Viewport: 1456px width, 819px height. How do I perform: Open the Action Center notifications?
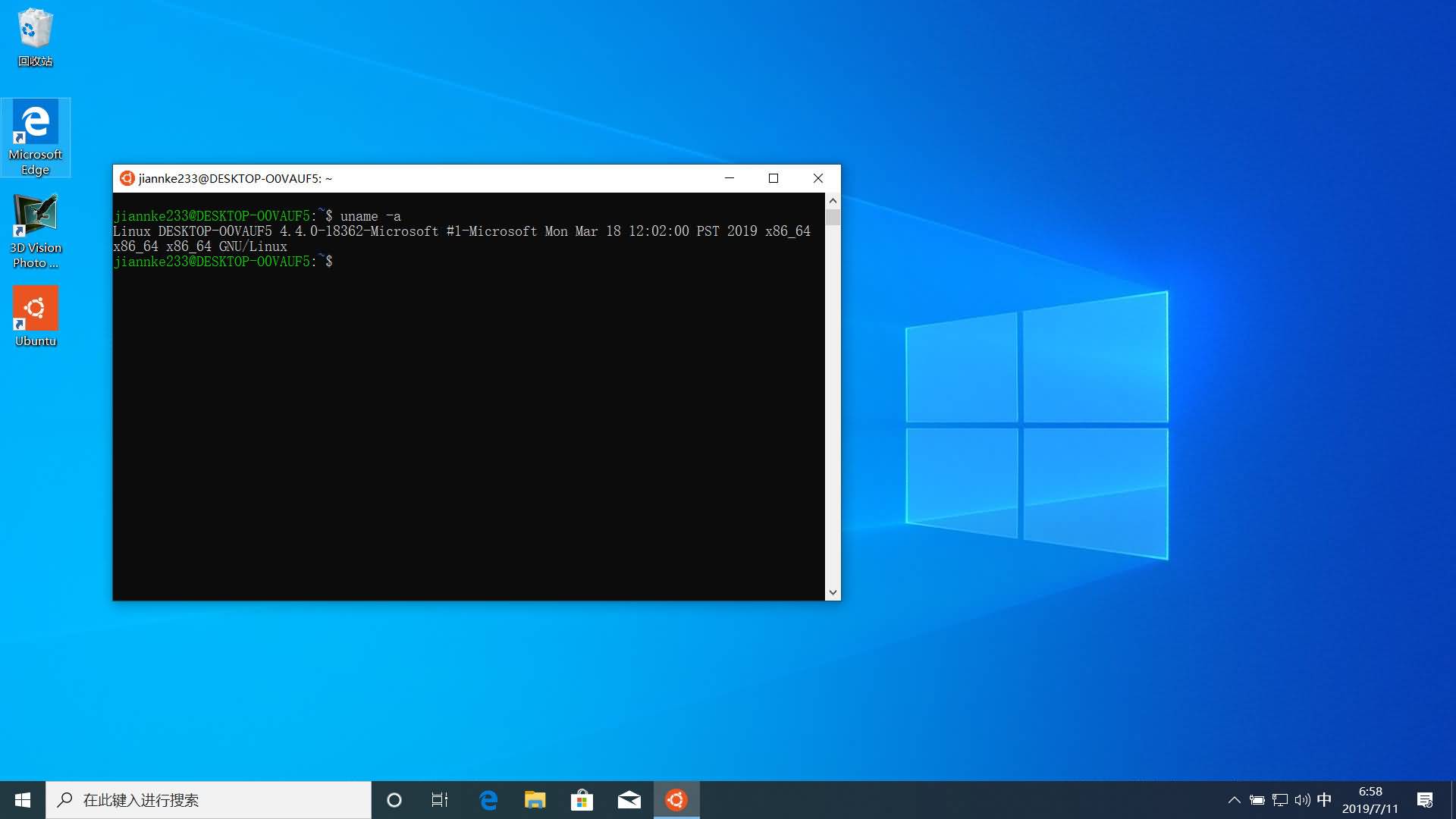pos(1425,800)
